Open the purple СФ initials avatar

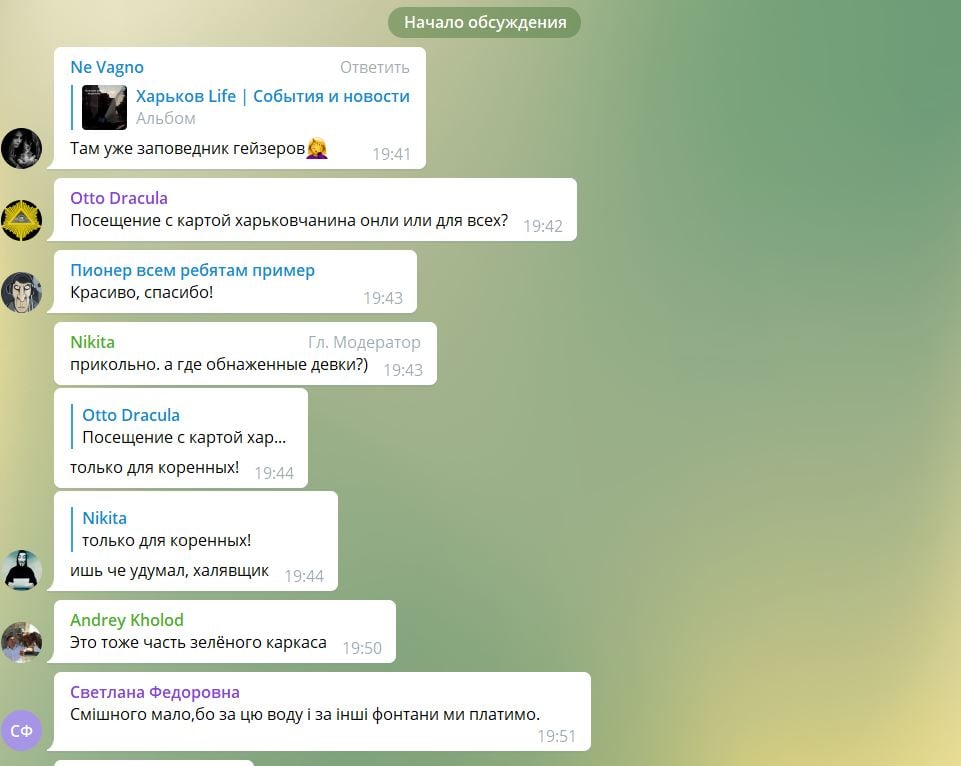click(x=21, y=730)
